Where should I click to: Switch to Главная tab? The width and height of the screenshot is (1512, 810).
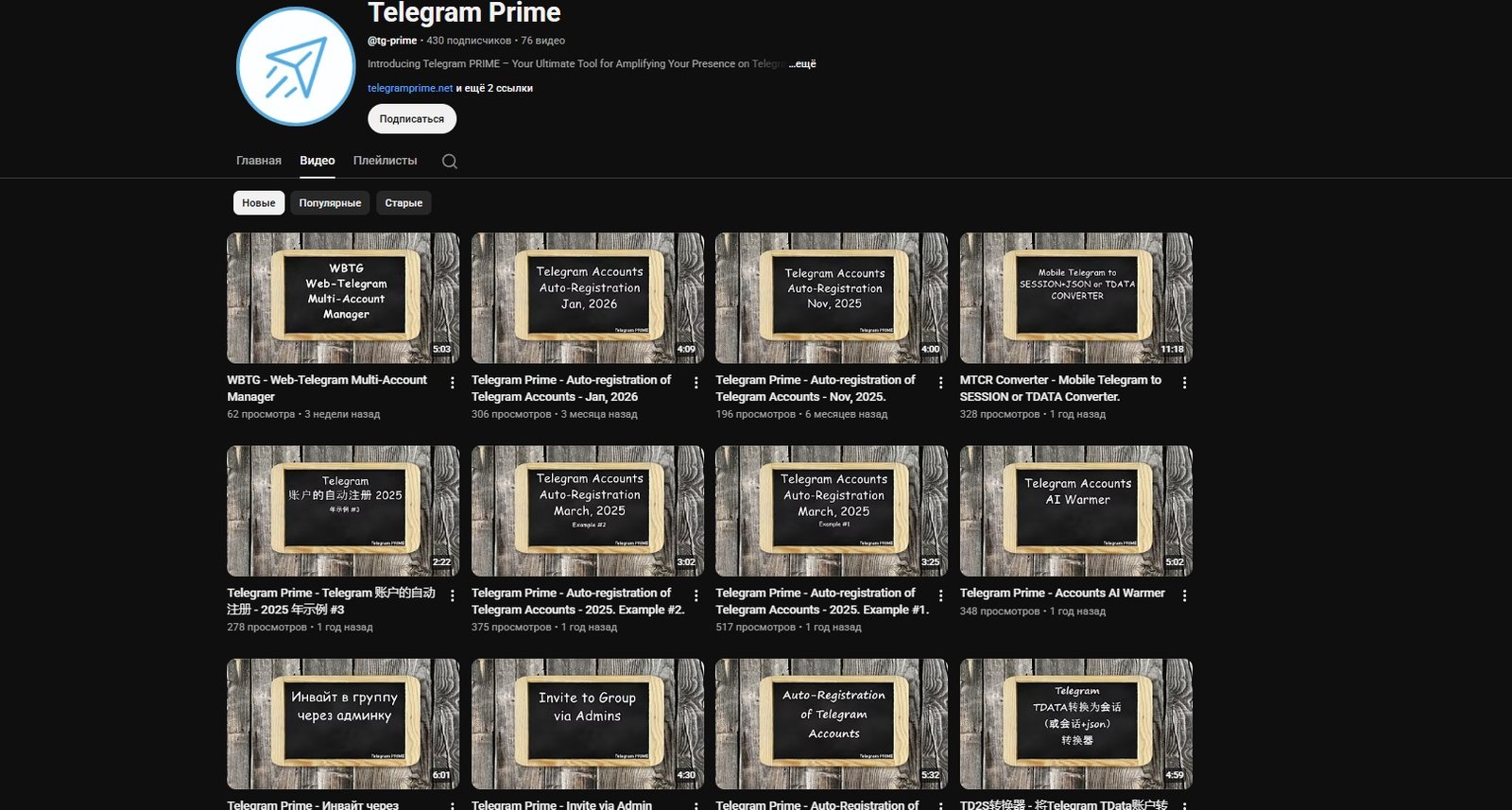pos(259,161)
